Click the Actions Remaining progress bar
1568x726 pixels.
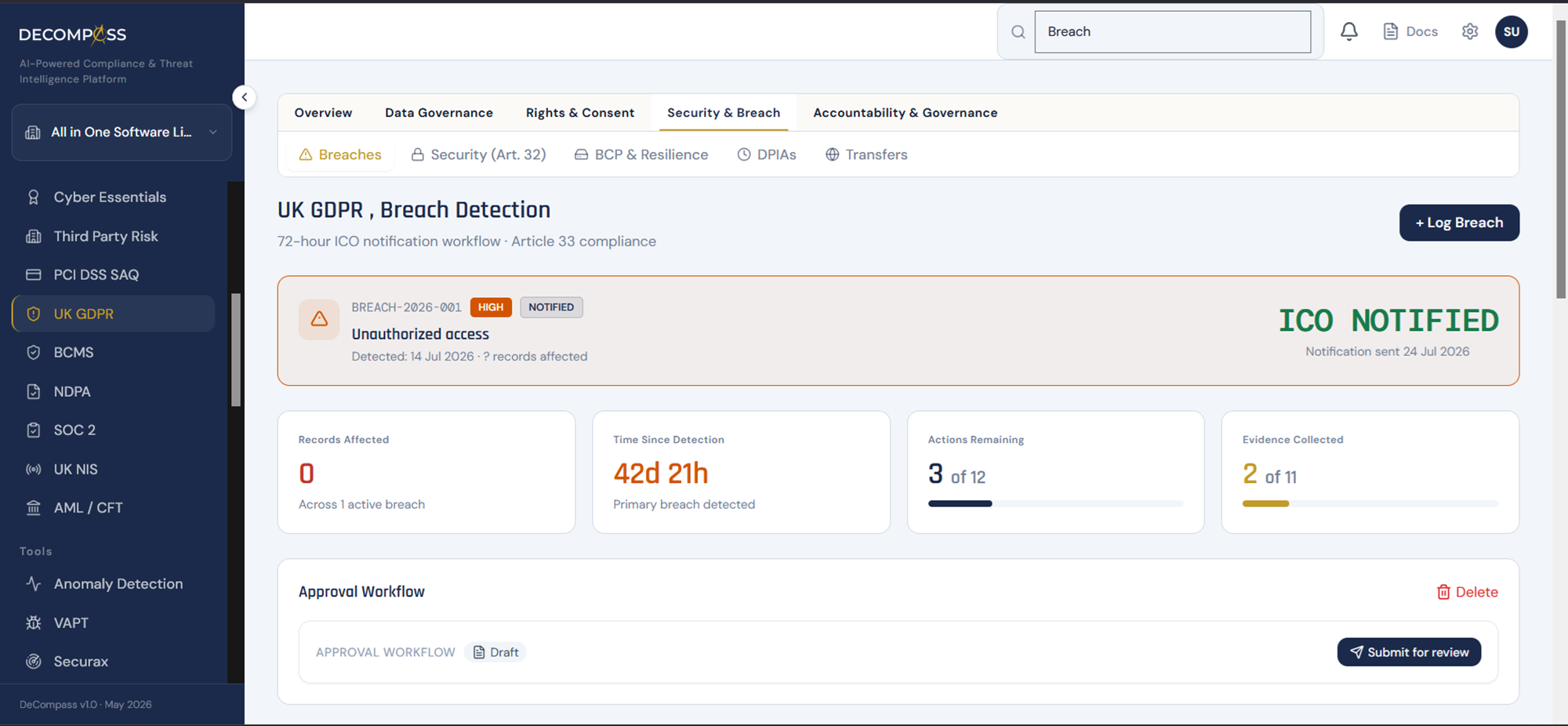1055,503
